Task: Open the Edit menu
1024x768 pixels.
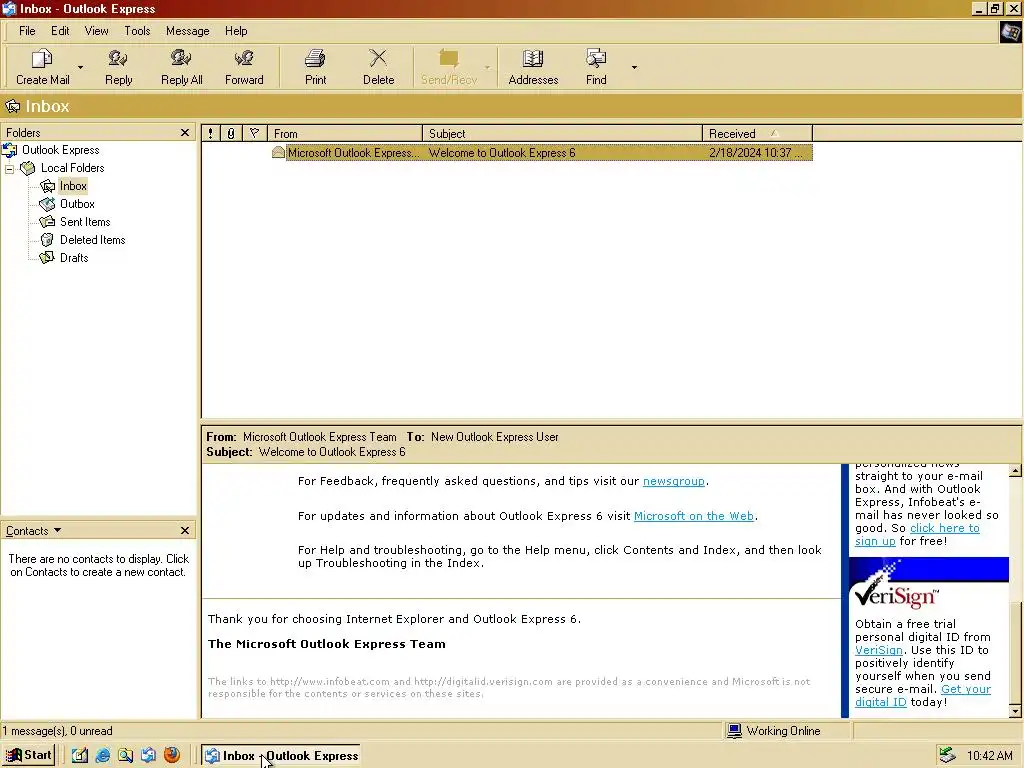Action: [x=60, y=31]
